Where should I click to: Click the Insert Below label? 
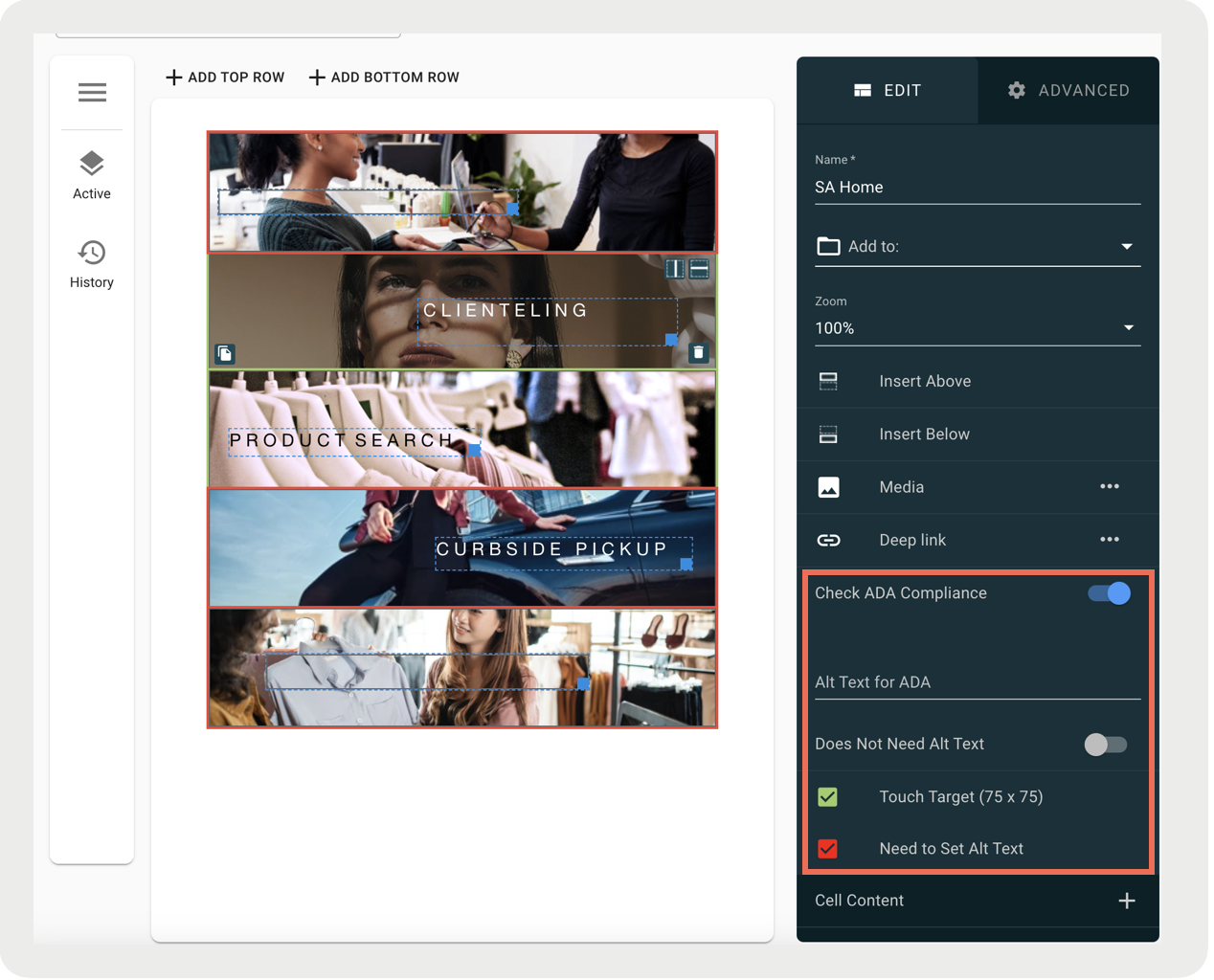pyautogui.click(x=924, y=434)
